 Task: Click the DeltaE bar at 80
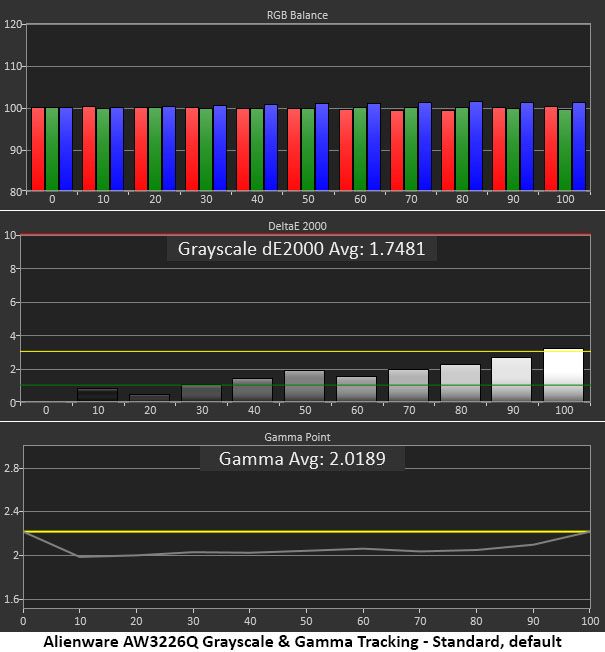click(x=460, y=383)
